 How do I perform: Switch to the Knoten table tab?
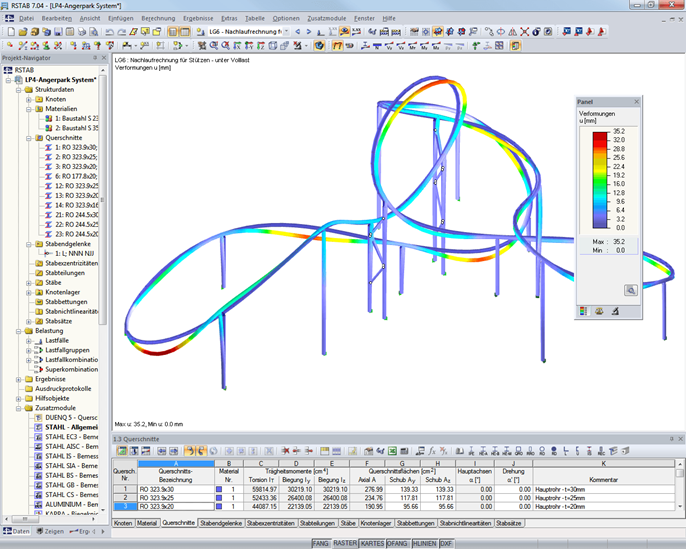123,523
